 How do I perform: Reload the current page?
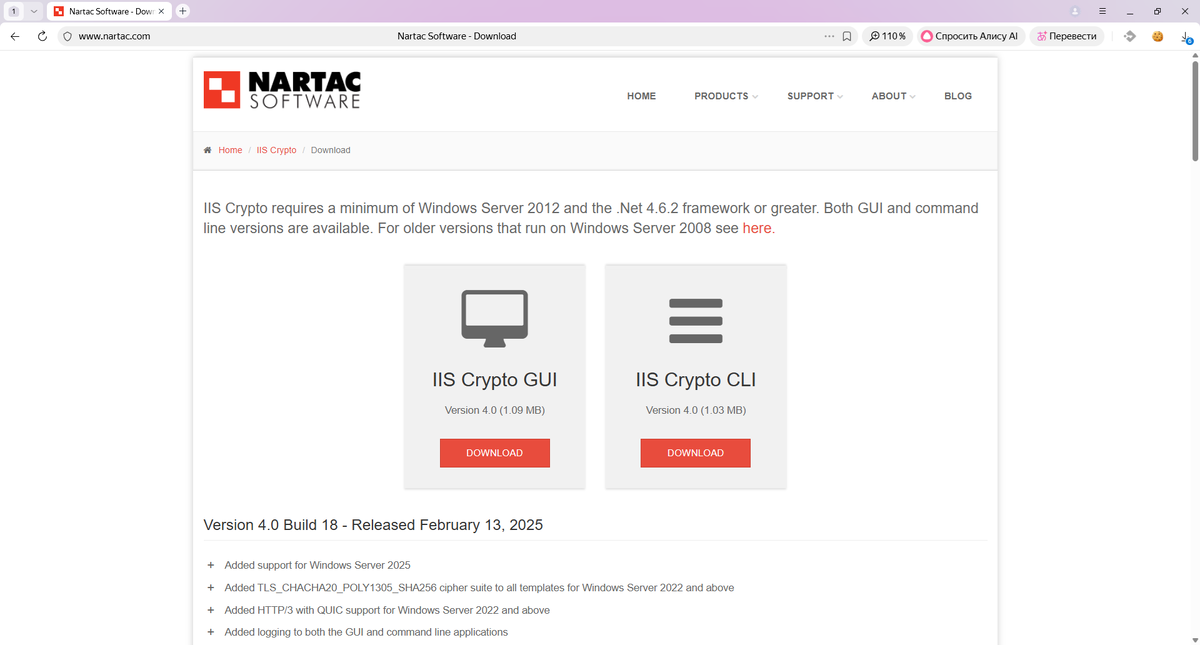(x=42, y=36)
